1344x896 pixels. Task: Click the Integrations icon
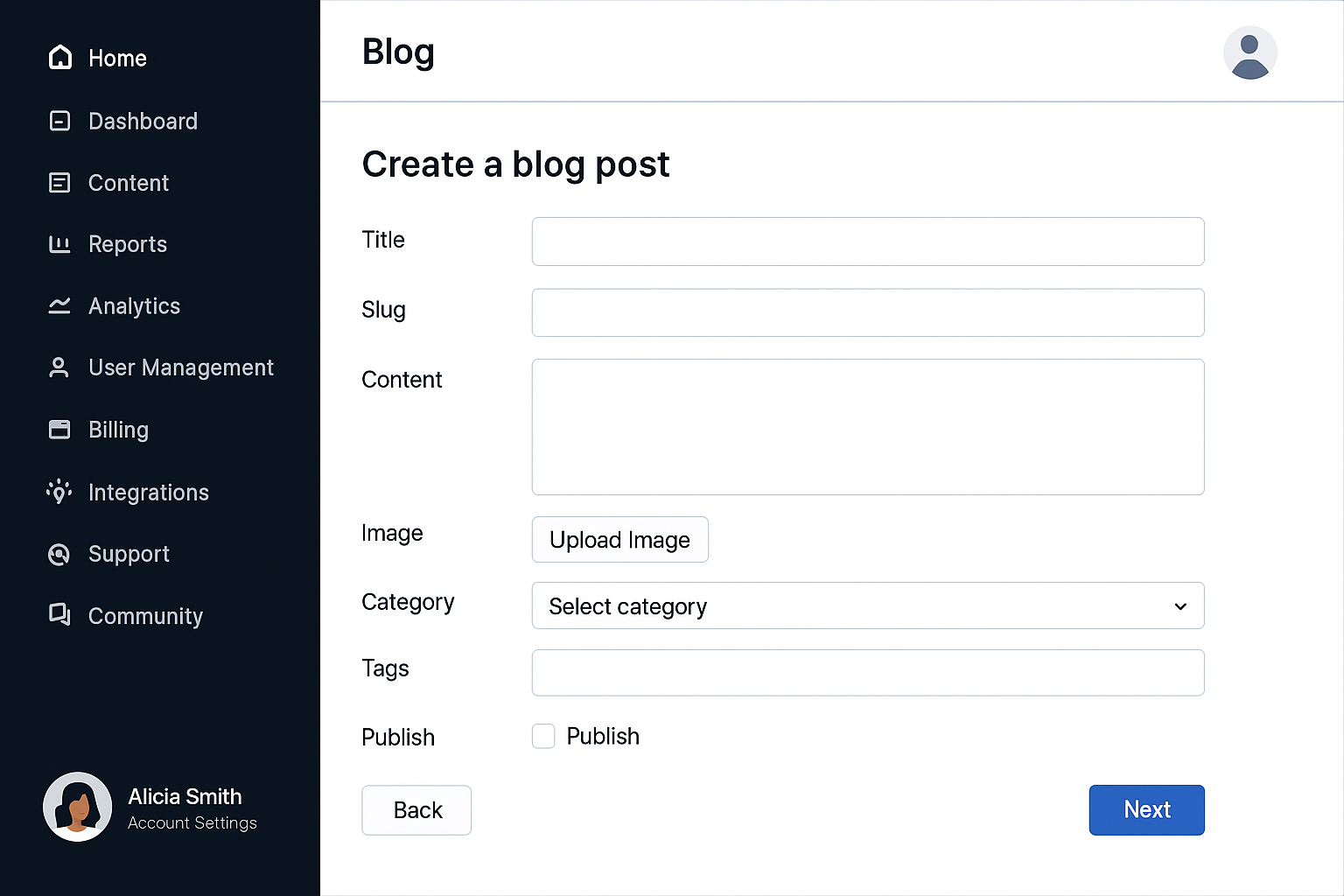tap(59, 492)
